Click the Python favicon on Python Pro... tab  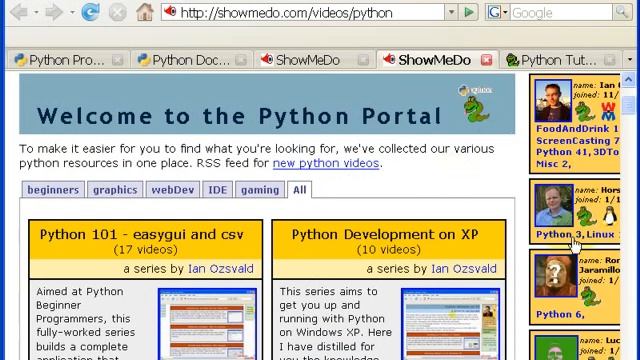(20, 60)
